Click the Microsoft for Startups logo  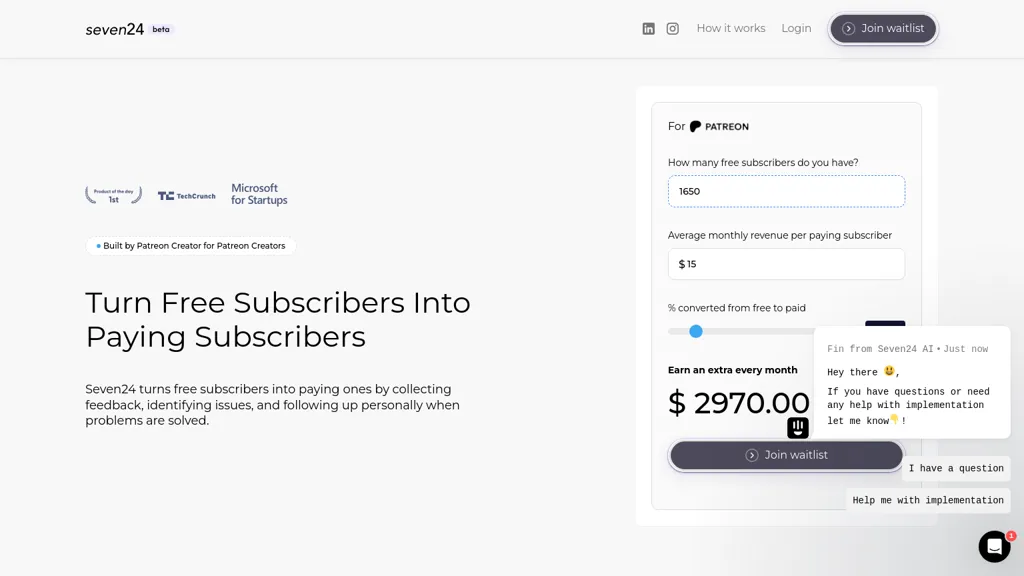(x=259, y=194)
